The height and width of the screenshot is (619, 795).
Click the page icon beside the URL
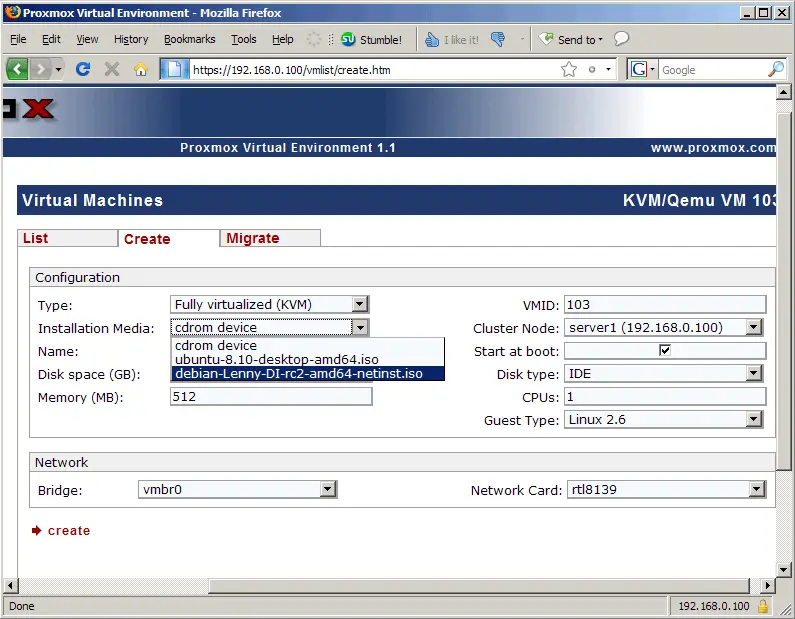pyautogui.click(x=174, y=69)
